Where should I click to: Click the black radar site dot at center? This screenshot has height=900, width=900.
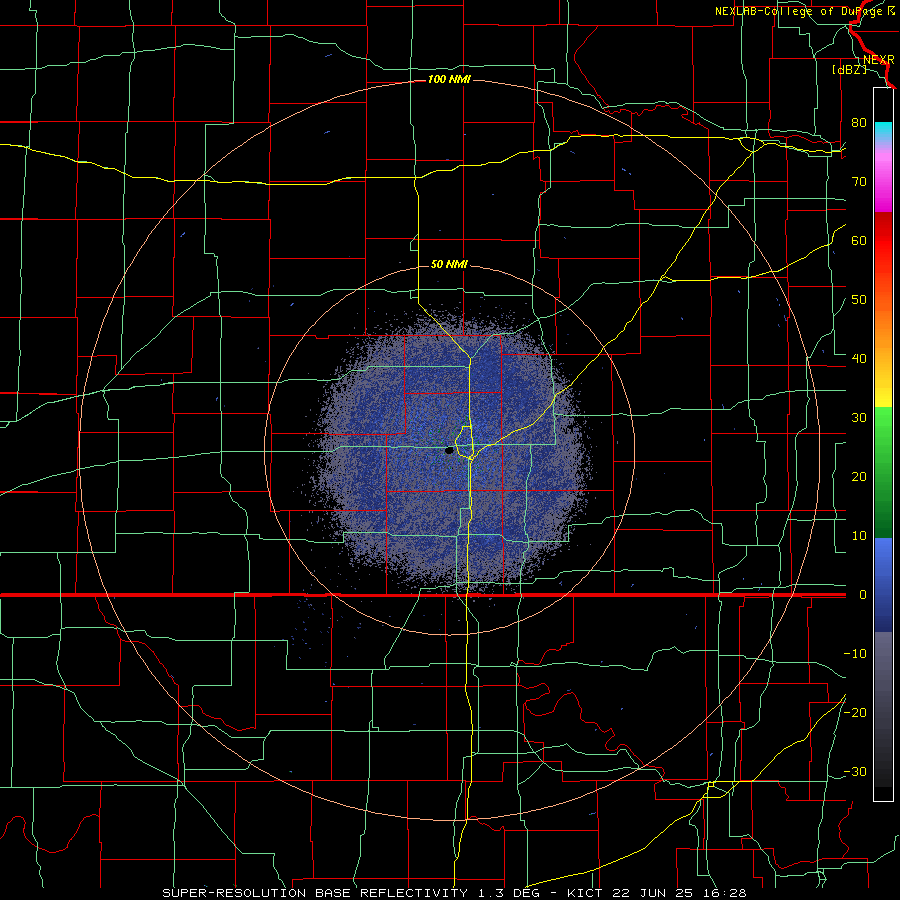click(449, 451)
